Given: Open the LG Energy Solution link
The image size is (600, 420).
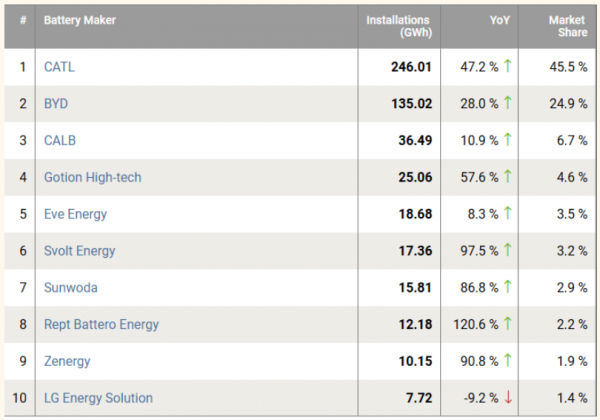Looking at the screenshot, I should 98,398.
